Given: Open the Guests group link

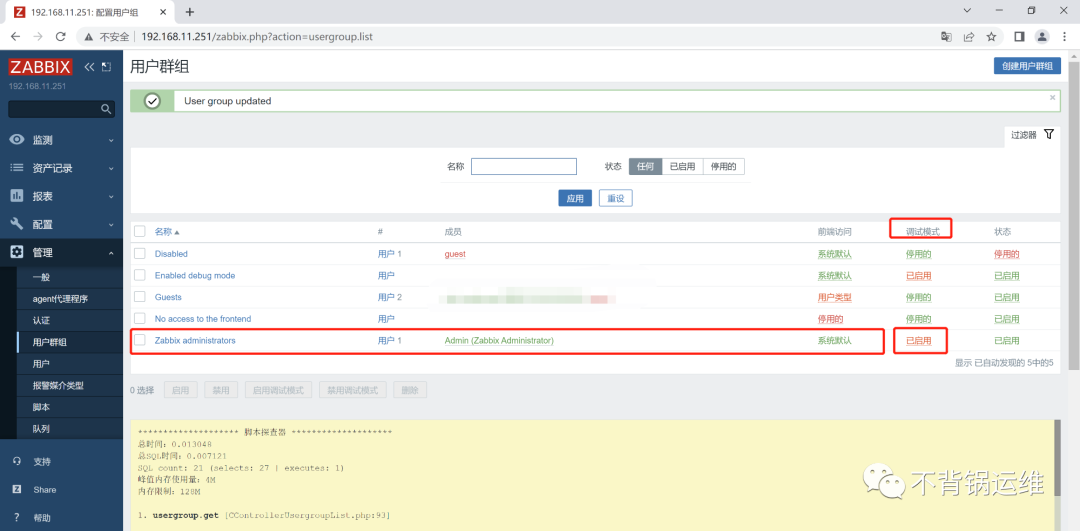Looking at the screenshot, I should pos(168,297).
